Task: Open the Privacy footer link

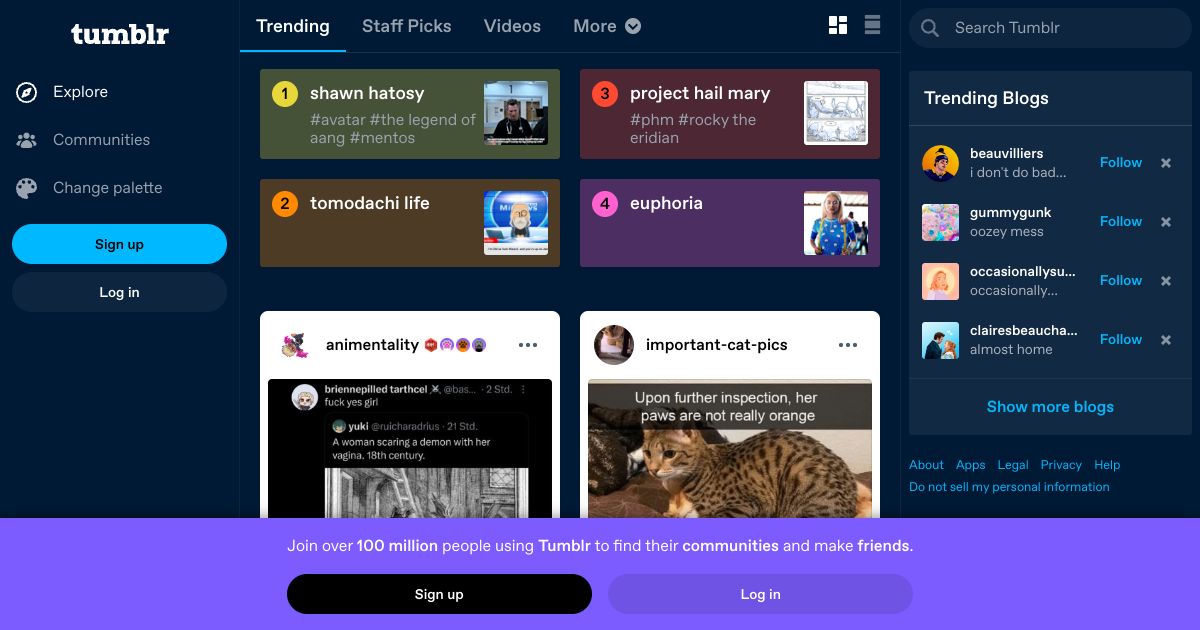Action: point(1061,465)
